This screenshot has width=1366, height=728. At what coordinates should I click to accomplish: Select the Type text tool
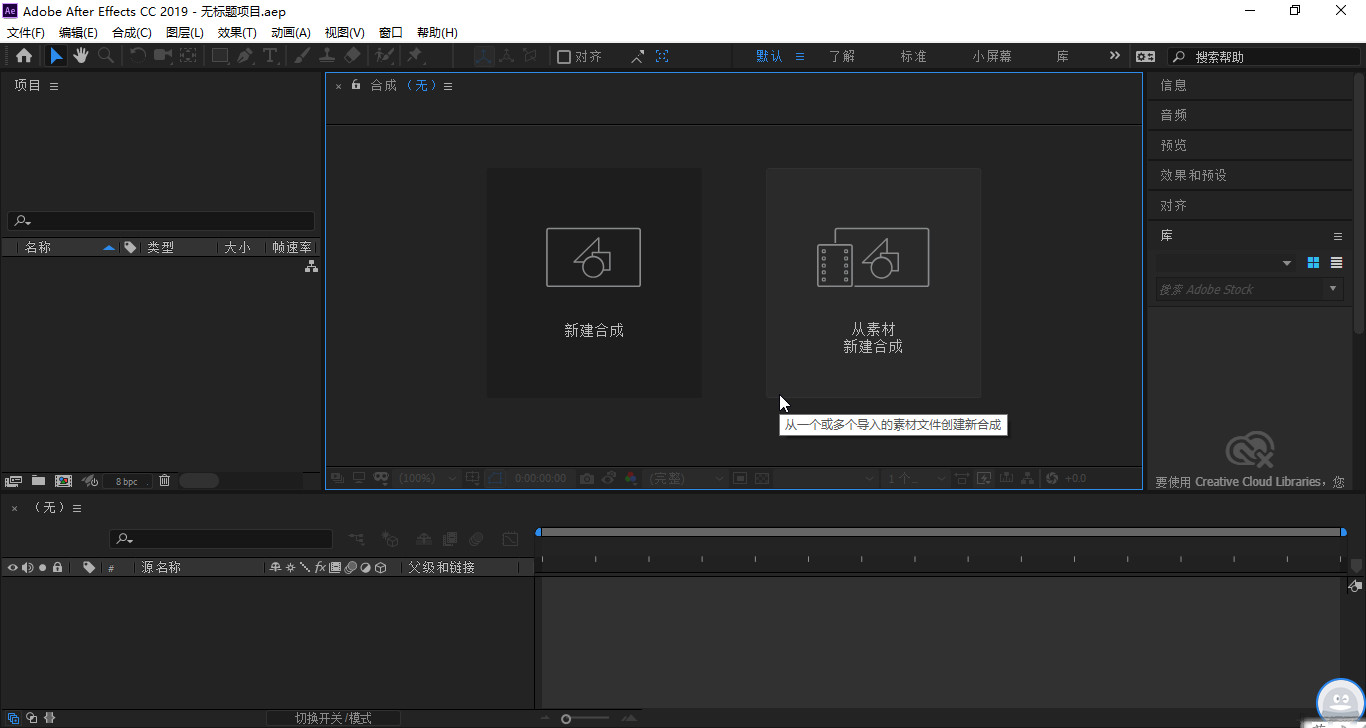pos(269,57)
